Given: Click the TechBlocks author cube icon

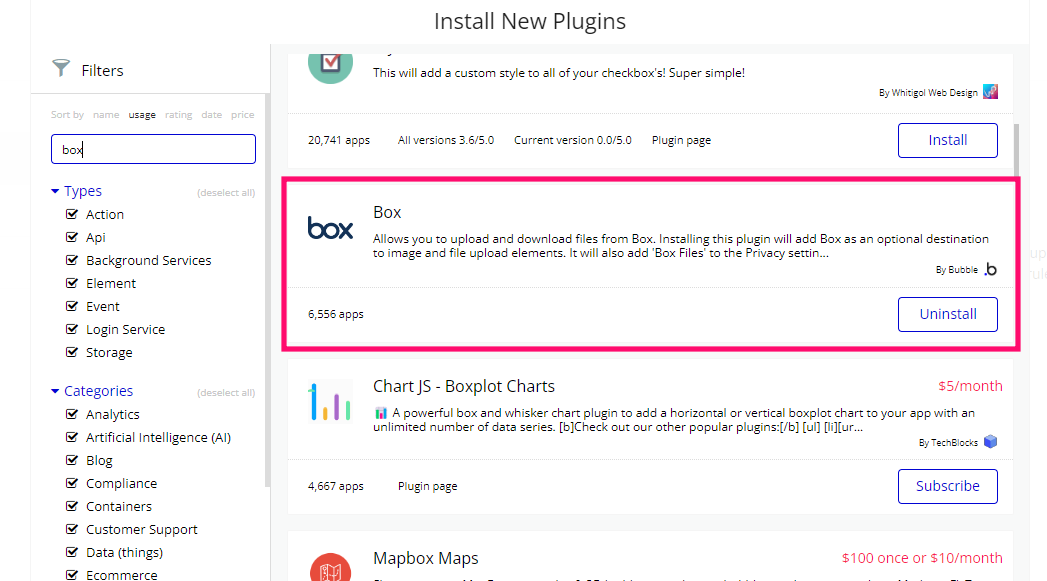Looking at the screenshot, I should click(x=991, y=441).
